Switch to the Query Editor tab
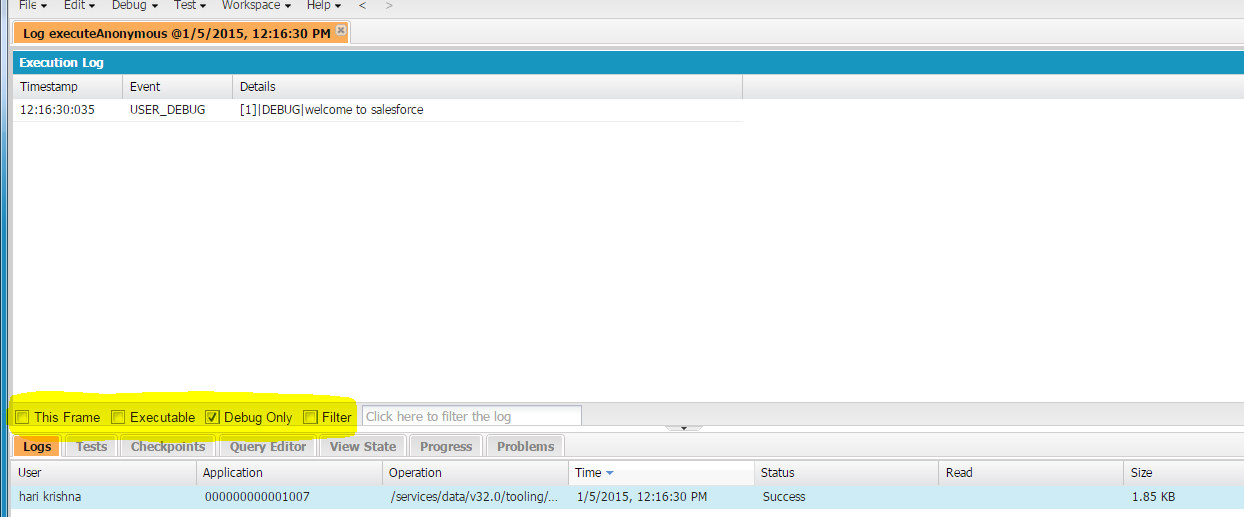This screenshot has height=517, width=1244. point(268,446)
